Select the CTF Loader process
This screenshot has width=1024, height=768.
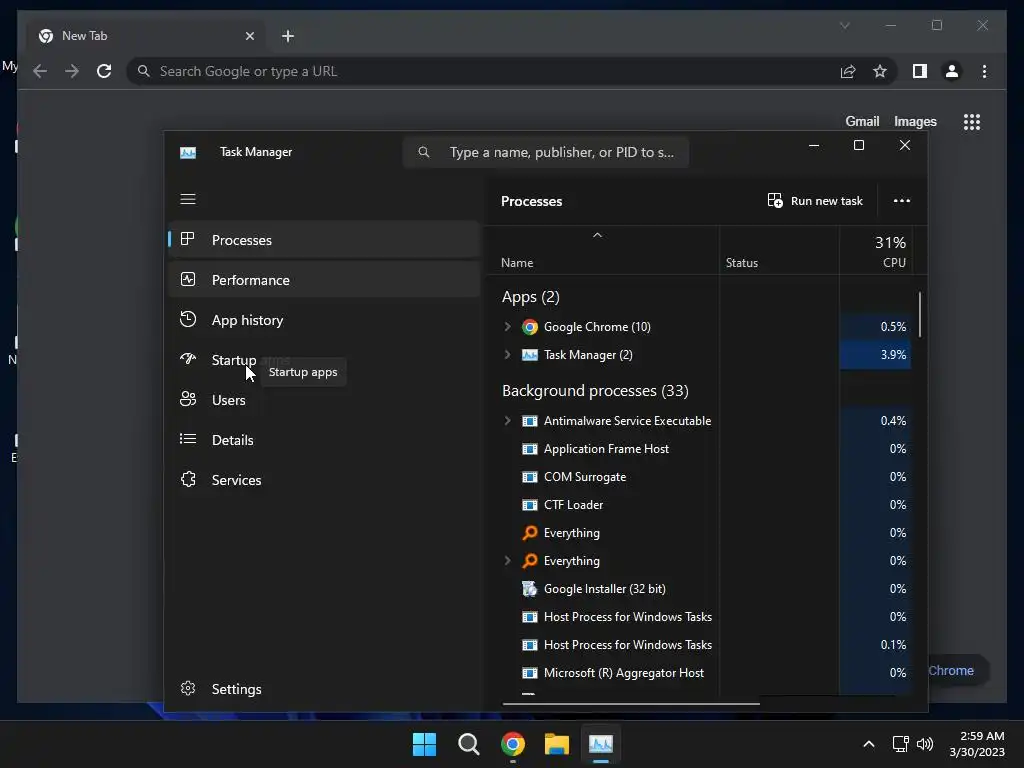(573, 505)
